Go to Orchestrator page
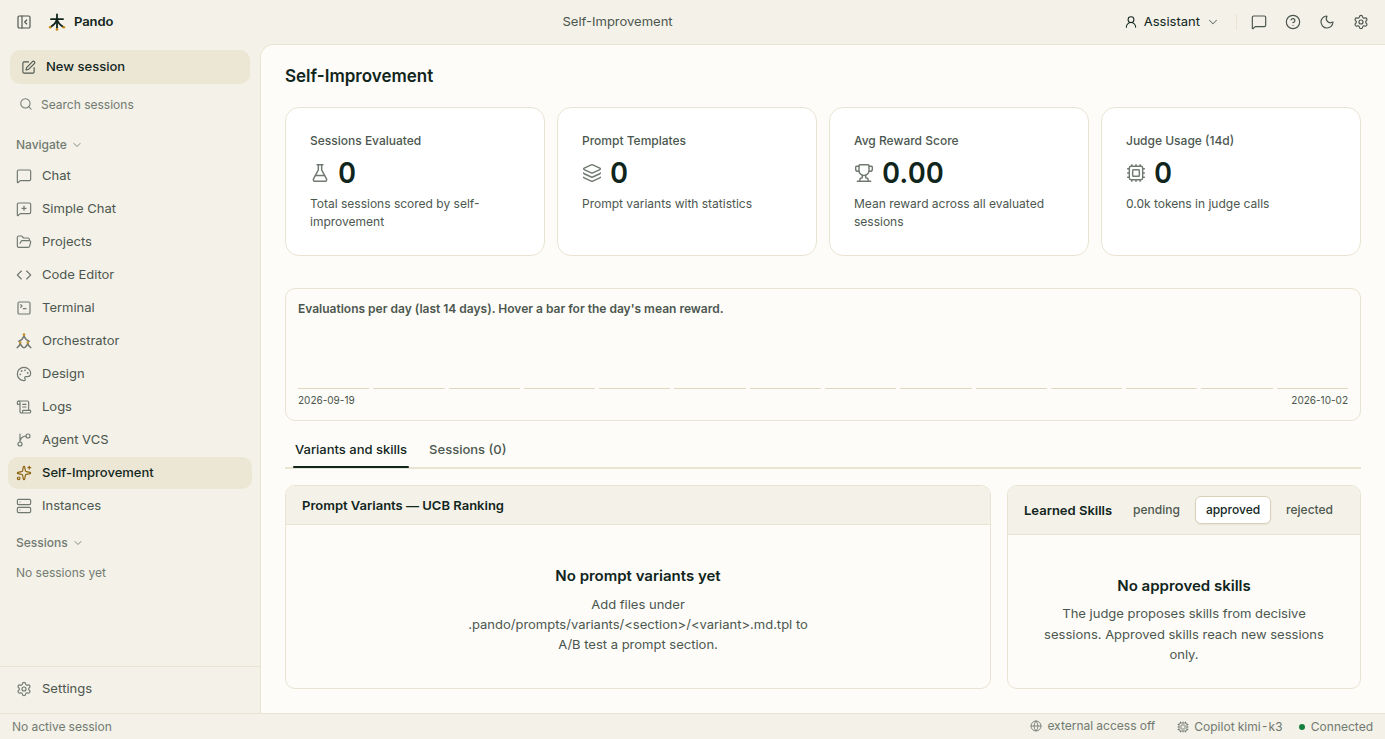 point(130,341)
